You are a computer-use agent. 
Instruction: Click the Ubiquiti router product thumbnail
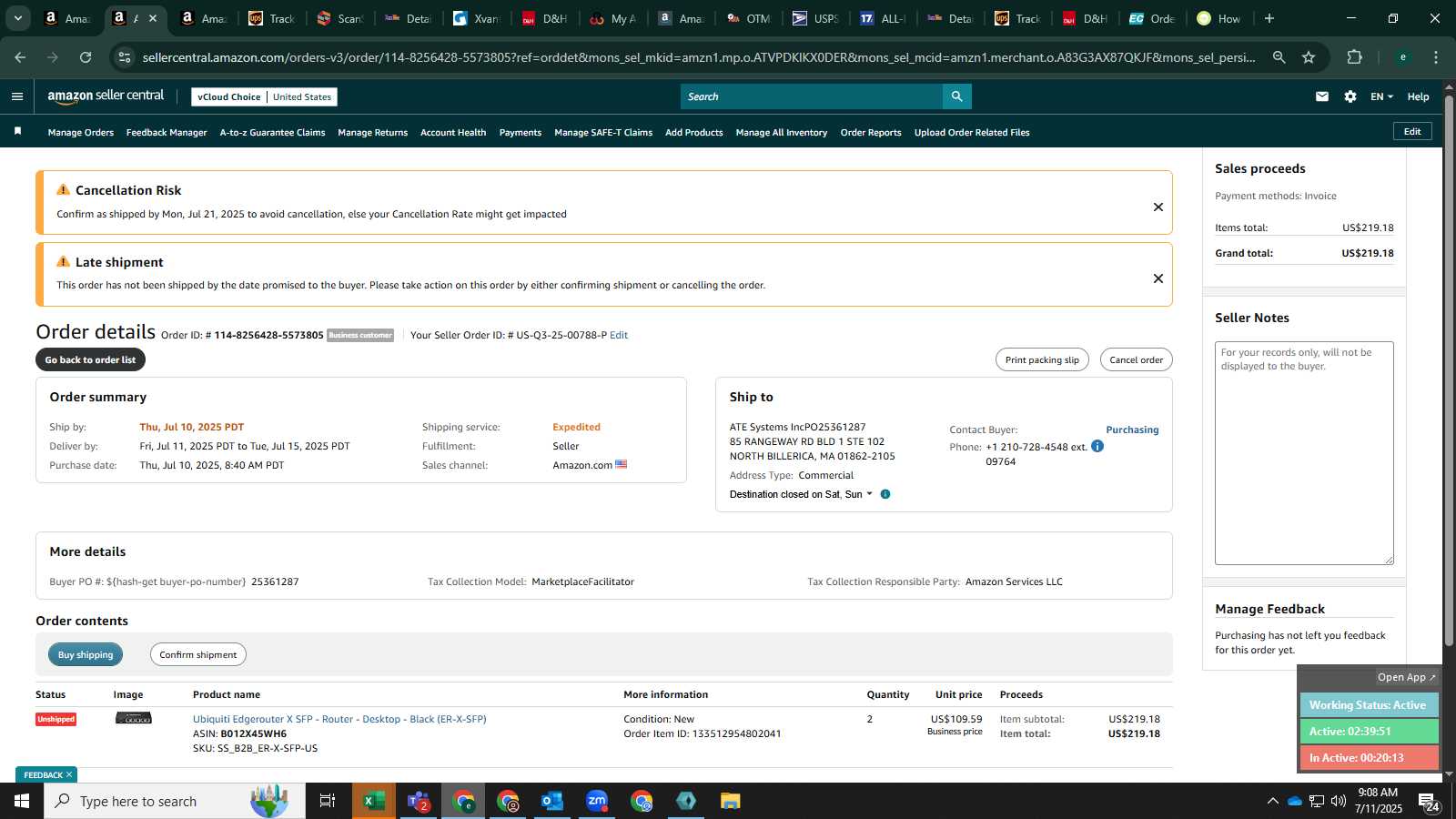click(x=134, y=719)
